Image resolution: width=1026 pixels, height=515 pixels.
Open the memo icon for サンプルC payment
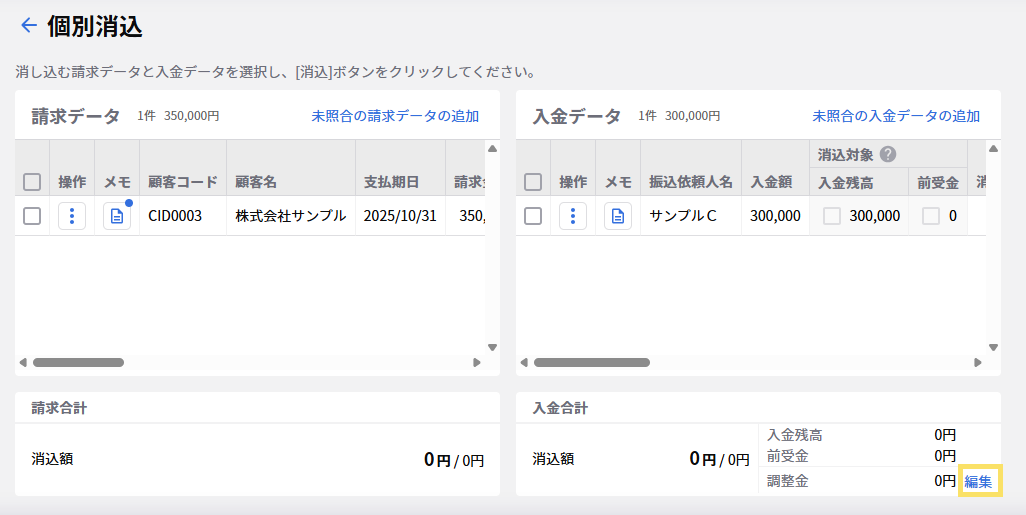[x=618, y=216]
